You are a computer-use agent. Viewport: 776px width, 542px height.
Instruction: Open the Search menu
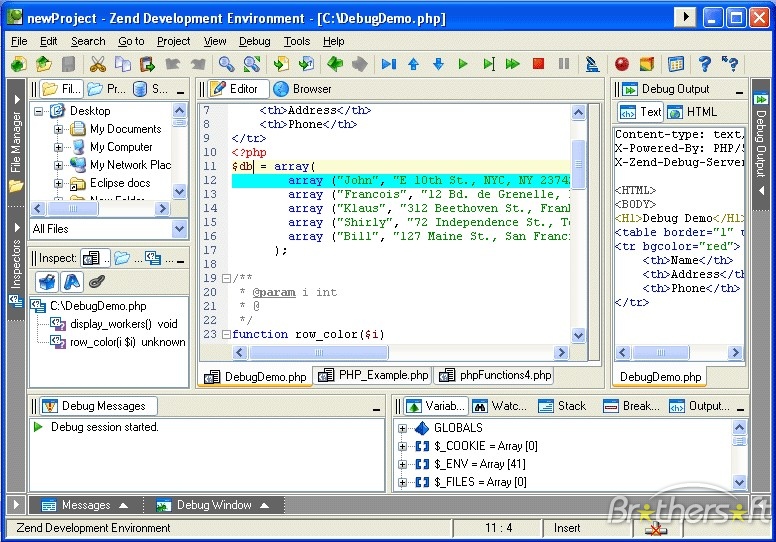click(88, 42)
